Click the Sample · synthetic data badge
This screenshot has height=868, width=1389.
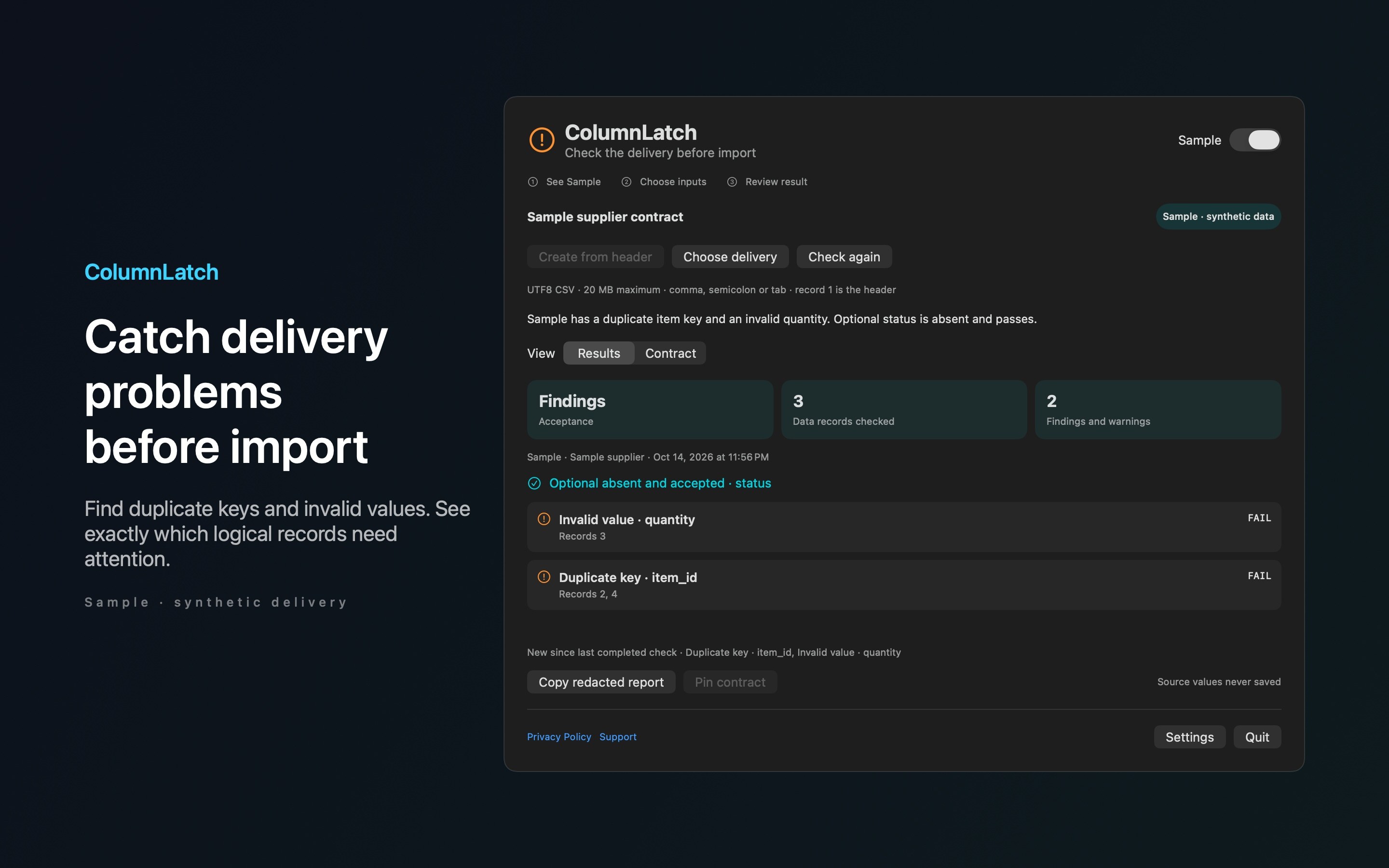pos(1218,217)
